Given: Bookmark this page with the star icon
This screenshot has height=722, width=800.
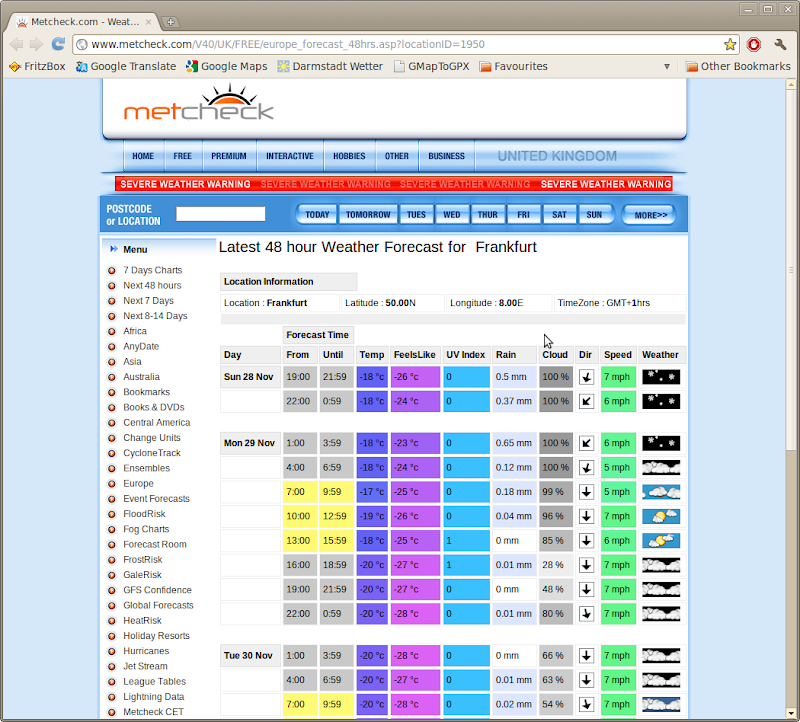Looking at the screenshot, I should [x=730, y=44].
